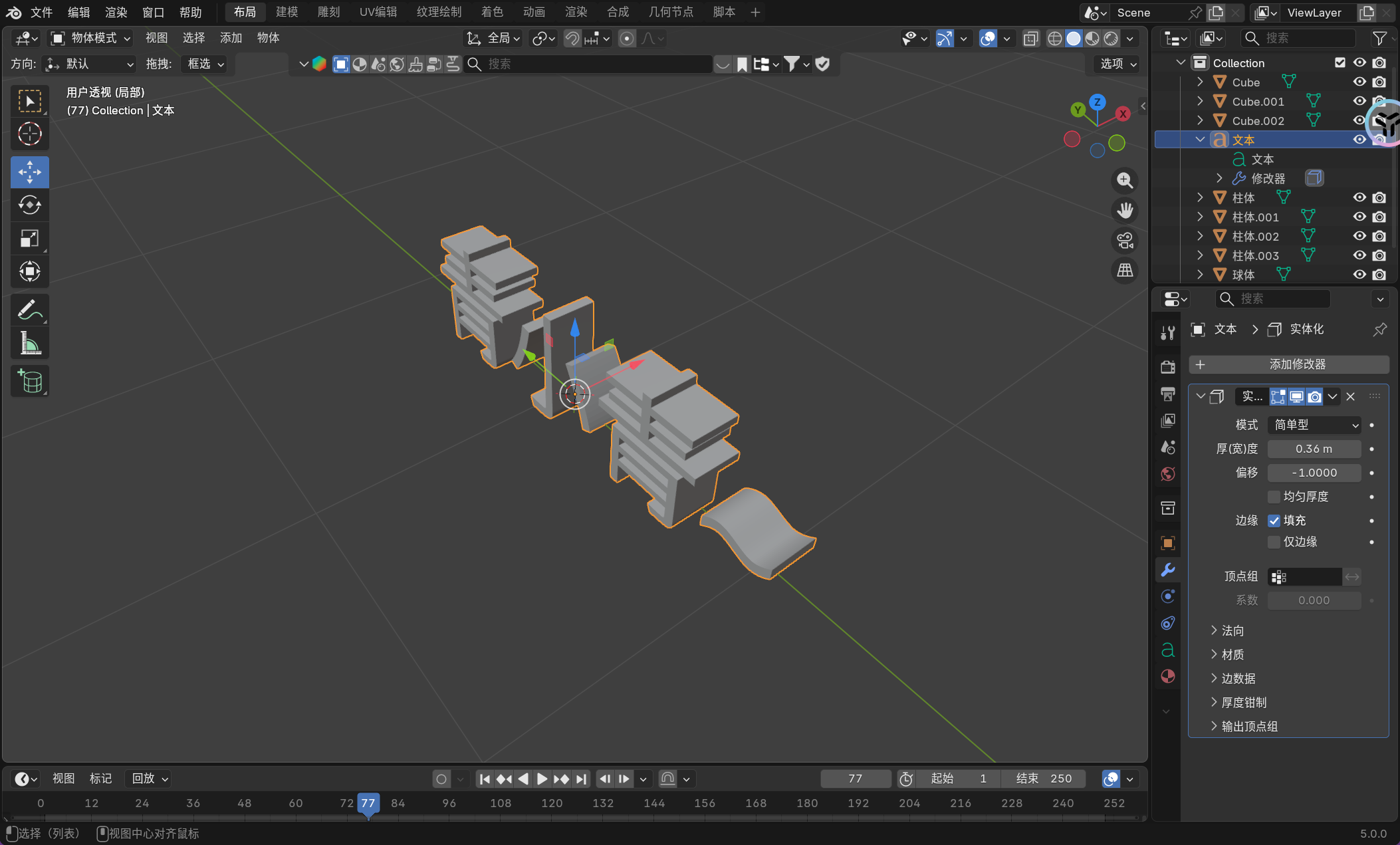Activate the Rotate tool
Screen dimensions: 1400x845
tap(29, 205)
